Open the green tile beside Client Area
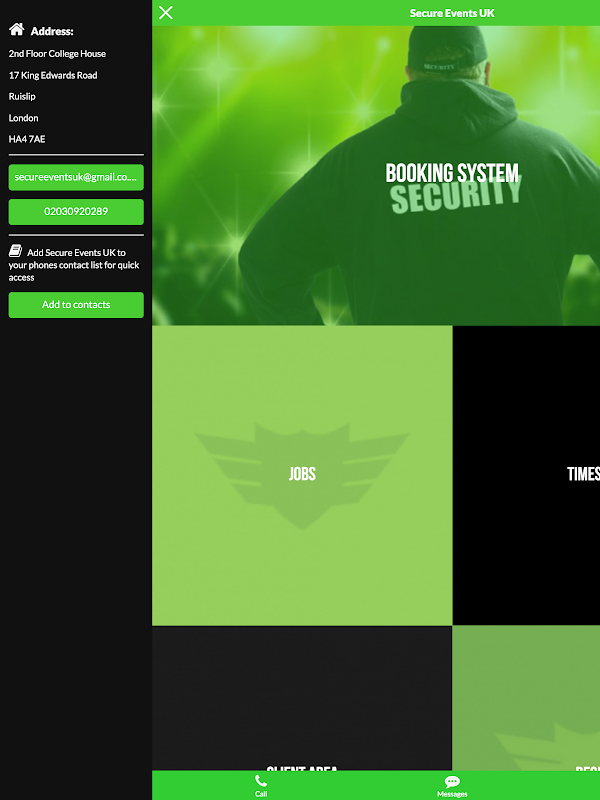 tap(526, 698)
